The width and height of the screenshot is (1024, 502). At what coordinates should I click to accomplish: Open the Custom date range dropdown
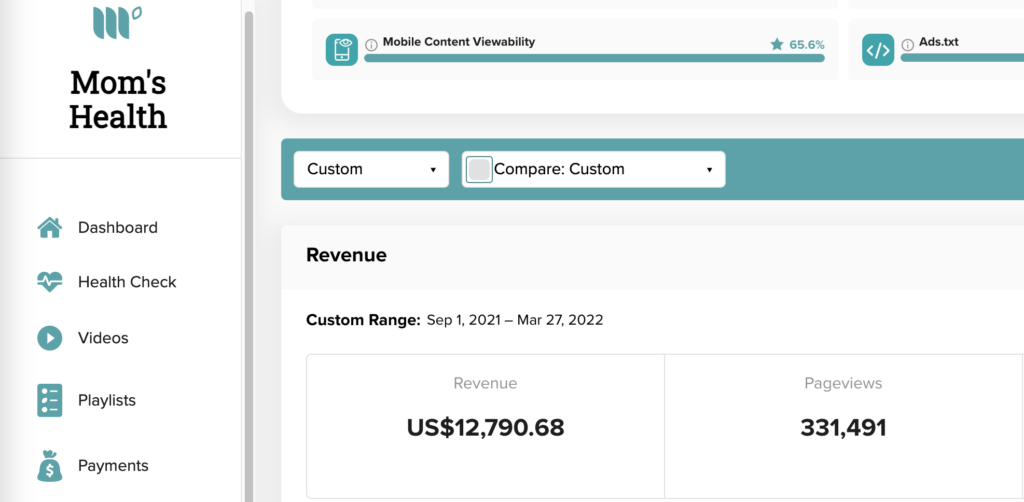coord(372,170)
